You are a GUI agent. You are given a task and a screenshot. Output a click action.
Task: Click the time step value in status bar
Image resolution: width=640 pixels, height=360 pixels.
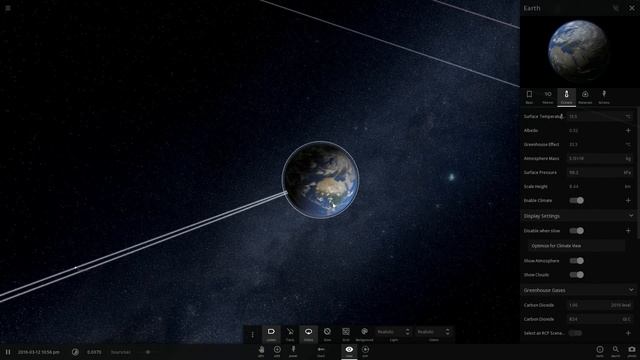[x=94, y=352]
